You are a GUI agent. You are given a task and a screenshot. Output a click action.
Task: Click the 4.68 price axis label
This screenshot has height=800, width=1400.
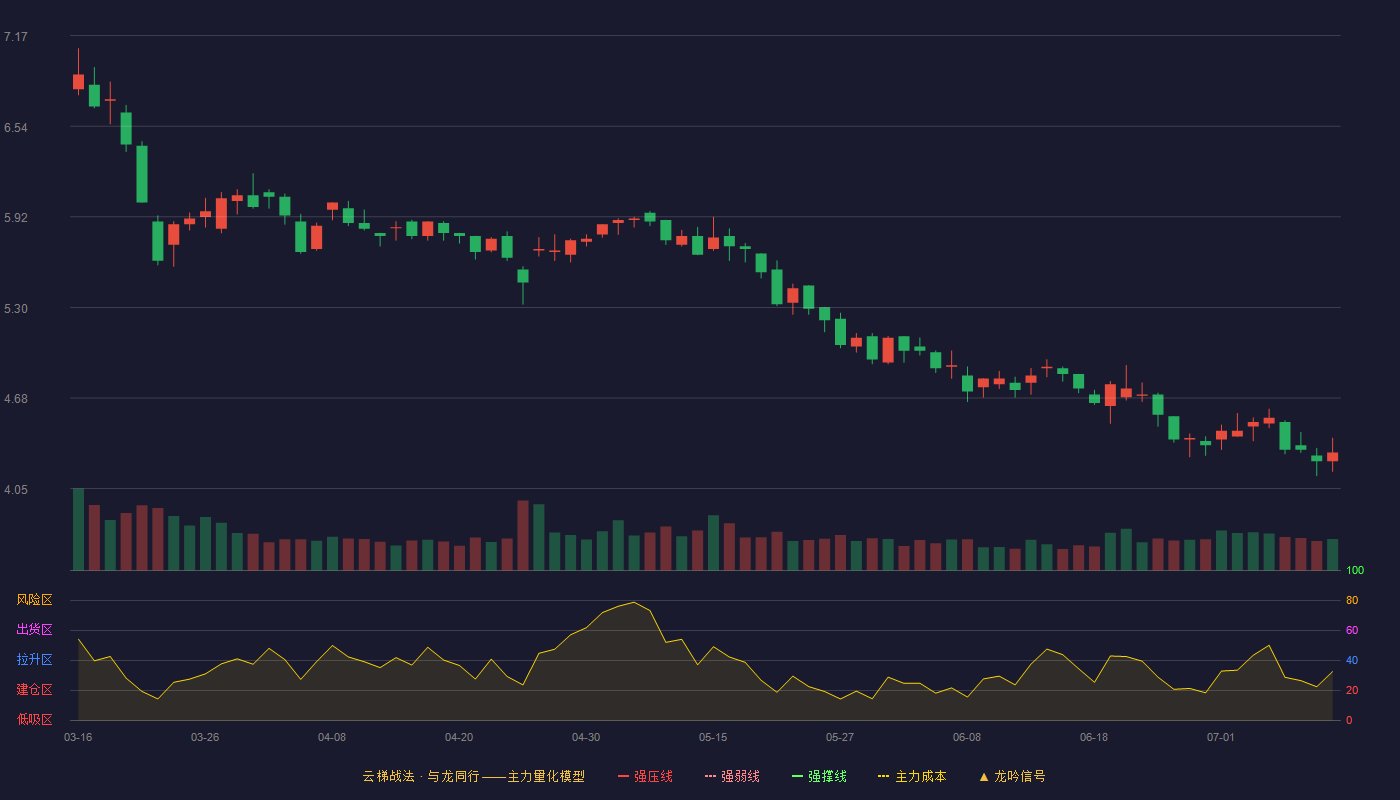coord(16,399)
